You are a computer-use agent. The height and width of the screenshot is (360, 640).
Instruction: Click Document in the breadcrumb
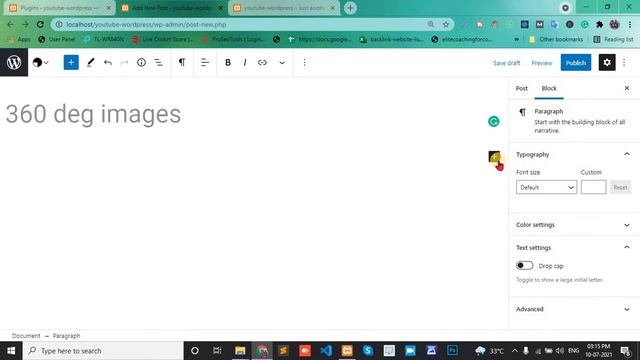tap(26, 336)
